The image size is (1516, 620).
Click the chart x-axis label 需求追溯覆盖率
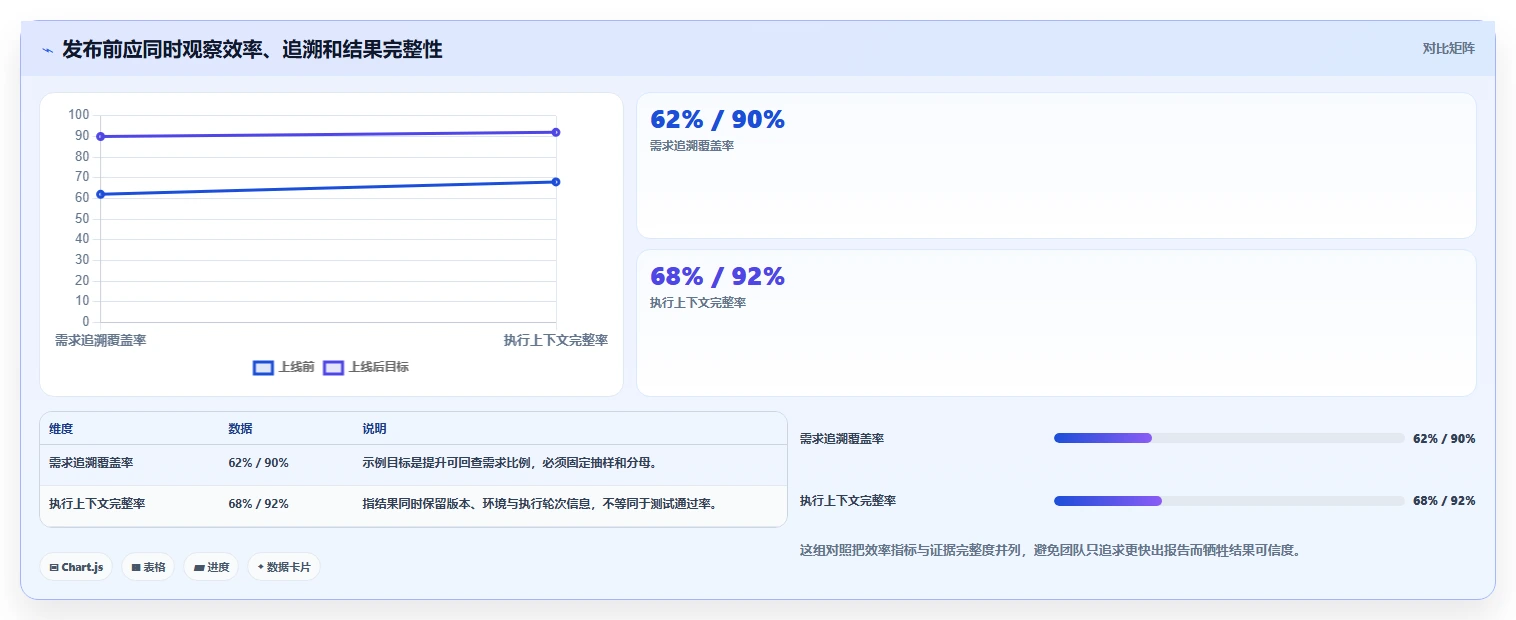[x=101, y=340]
